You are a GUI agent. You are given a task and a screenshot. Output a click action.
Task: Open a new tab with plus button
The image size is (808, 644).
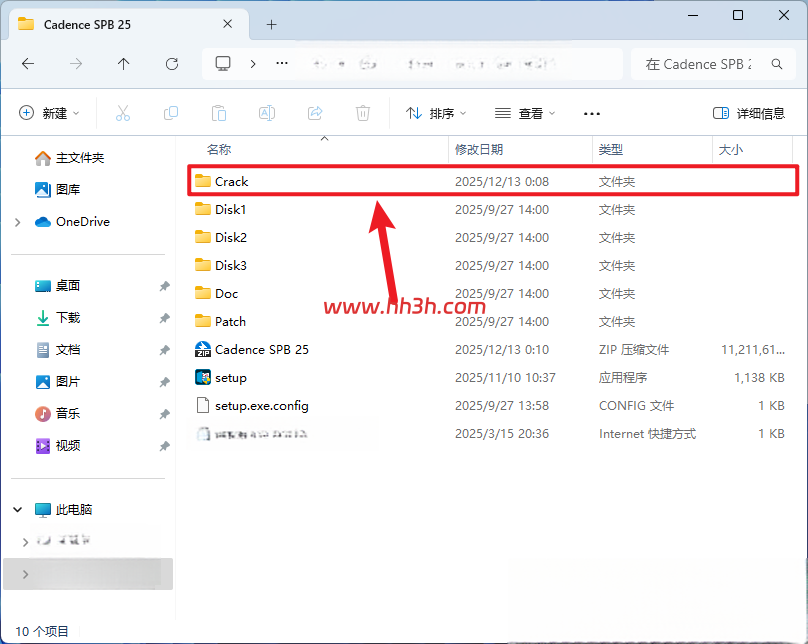(272, 24)
